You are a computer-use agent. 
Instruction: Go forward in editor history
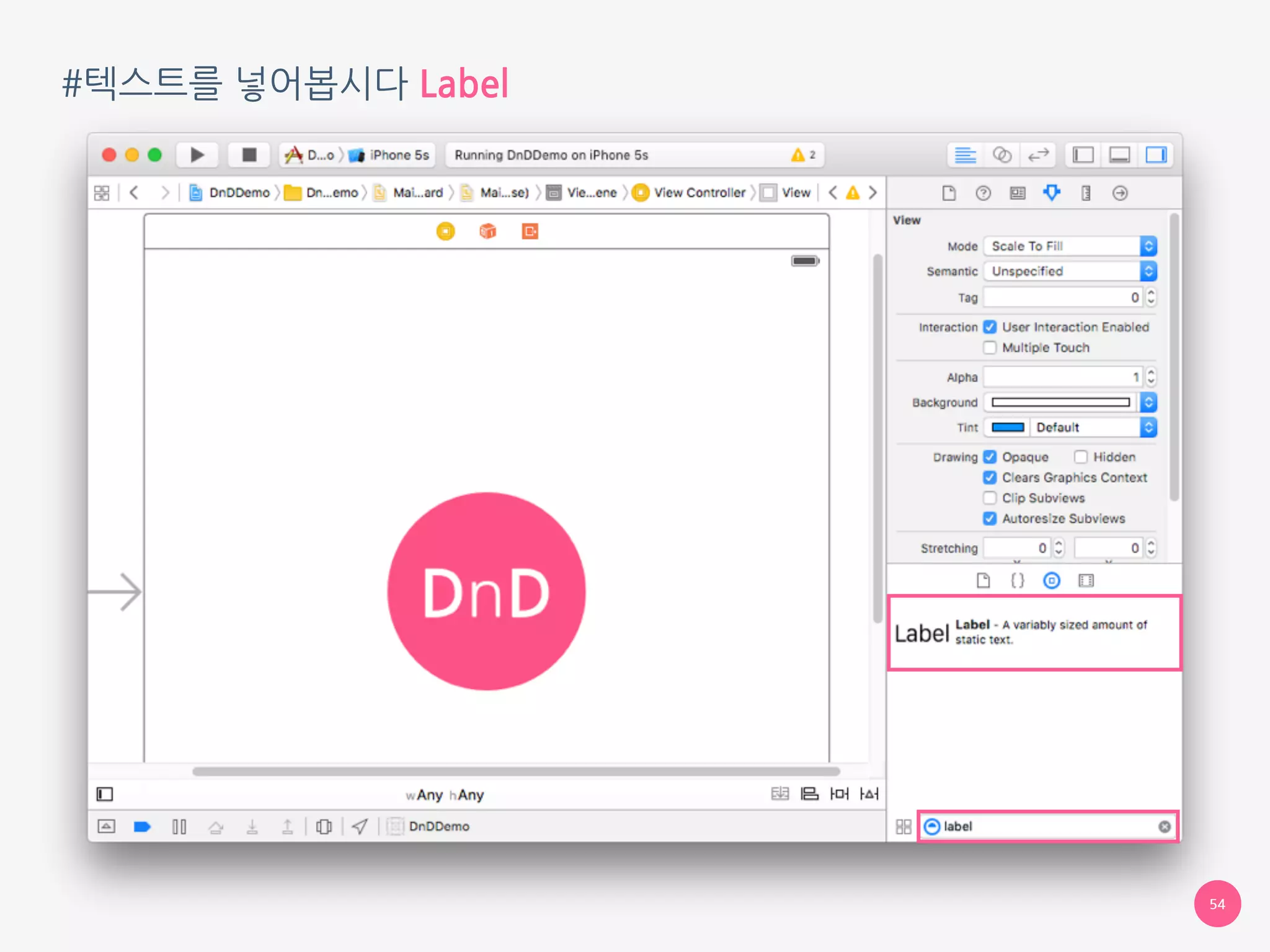pyautogui.click(x=164, y=193)
